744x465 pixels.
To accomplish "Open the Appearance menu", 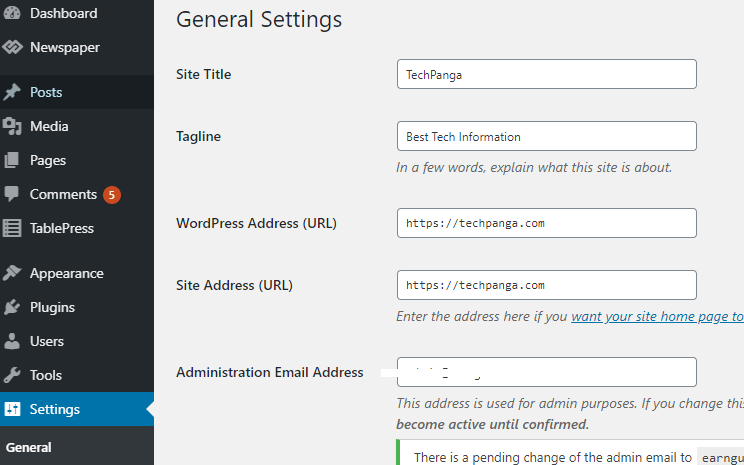I will coord(77,273).
